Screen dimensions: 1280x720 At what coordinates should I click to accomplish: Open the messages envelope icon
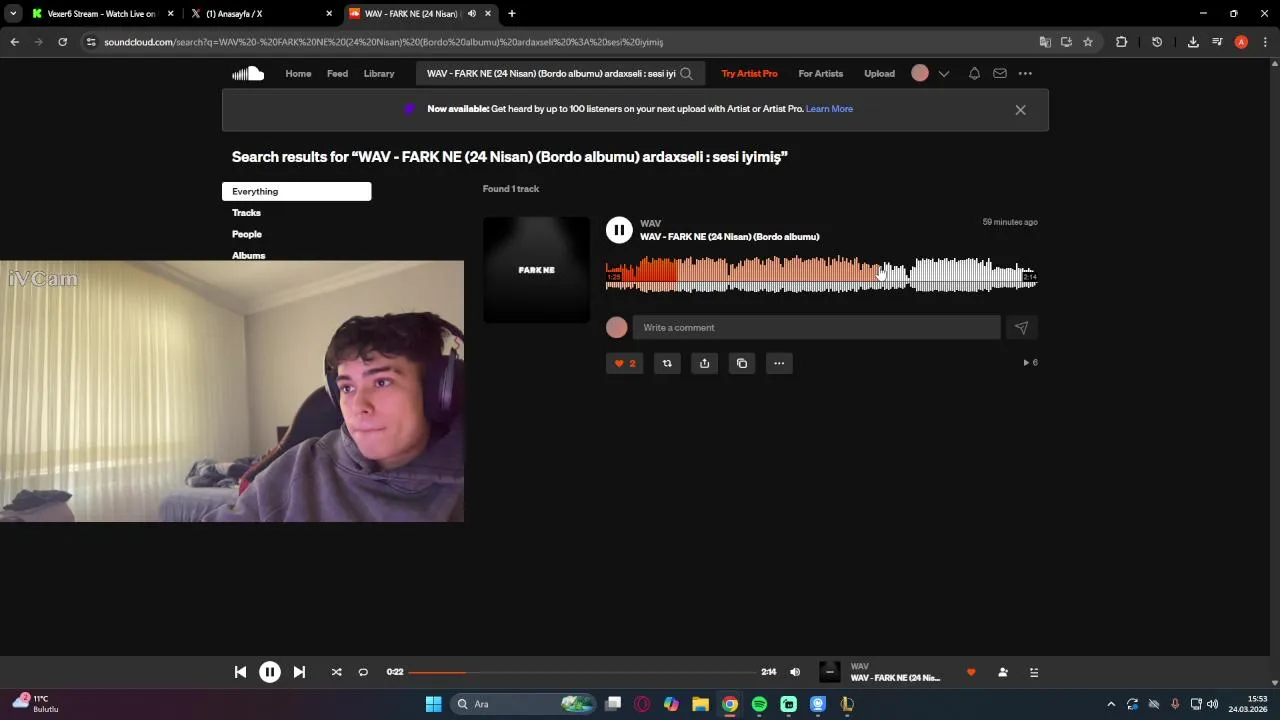click(x=1000, y=73)
